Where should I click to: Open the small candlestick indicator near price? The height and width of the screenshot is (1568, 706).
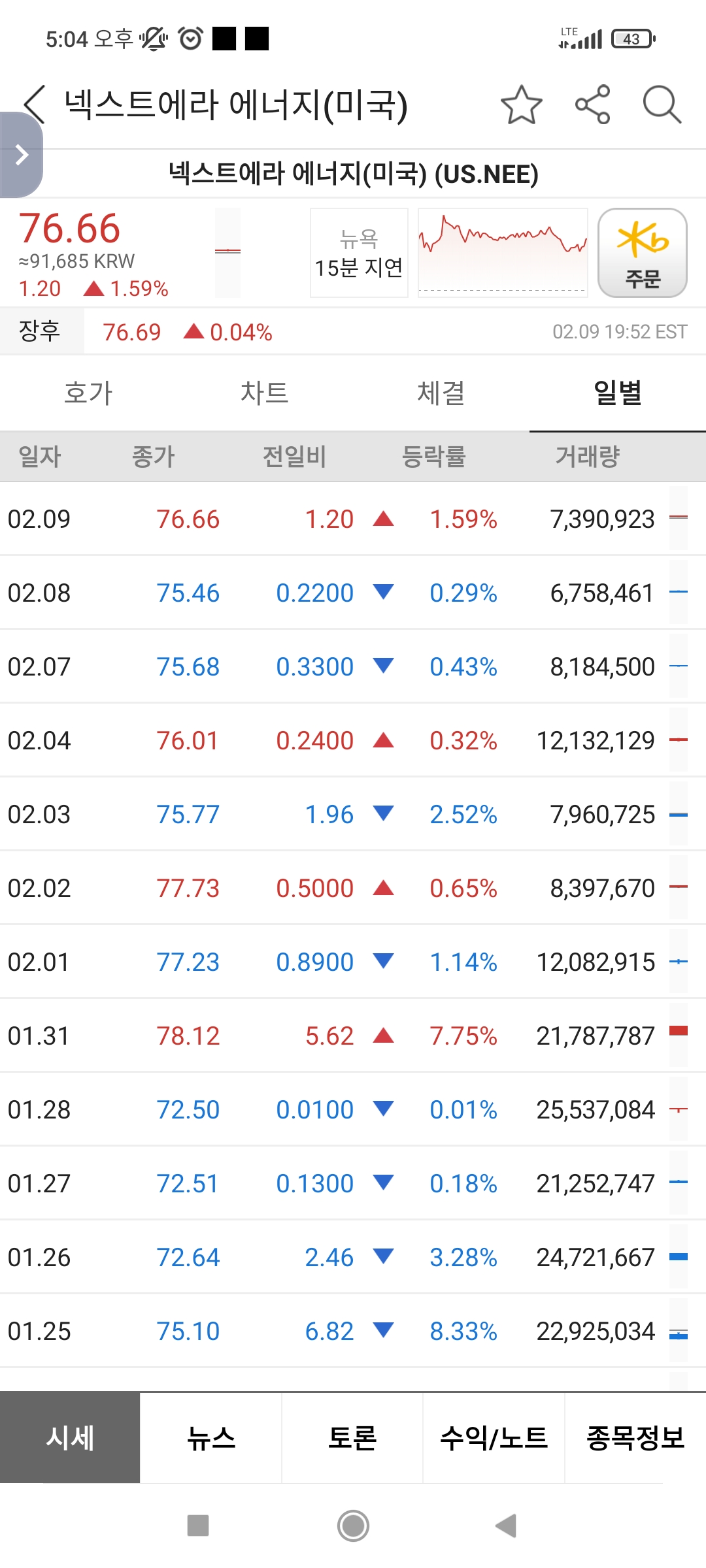coord(227,253)
